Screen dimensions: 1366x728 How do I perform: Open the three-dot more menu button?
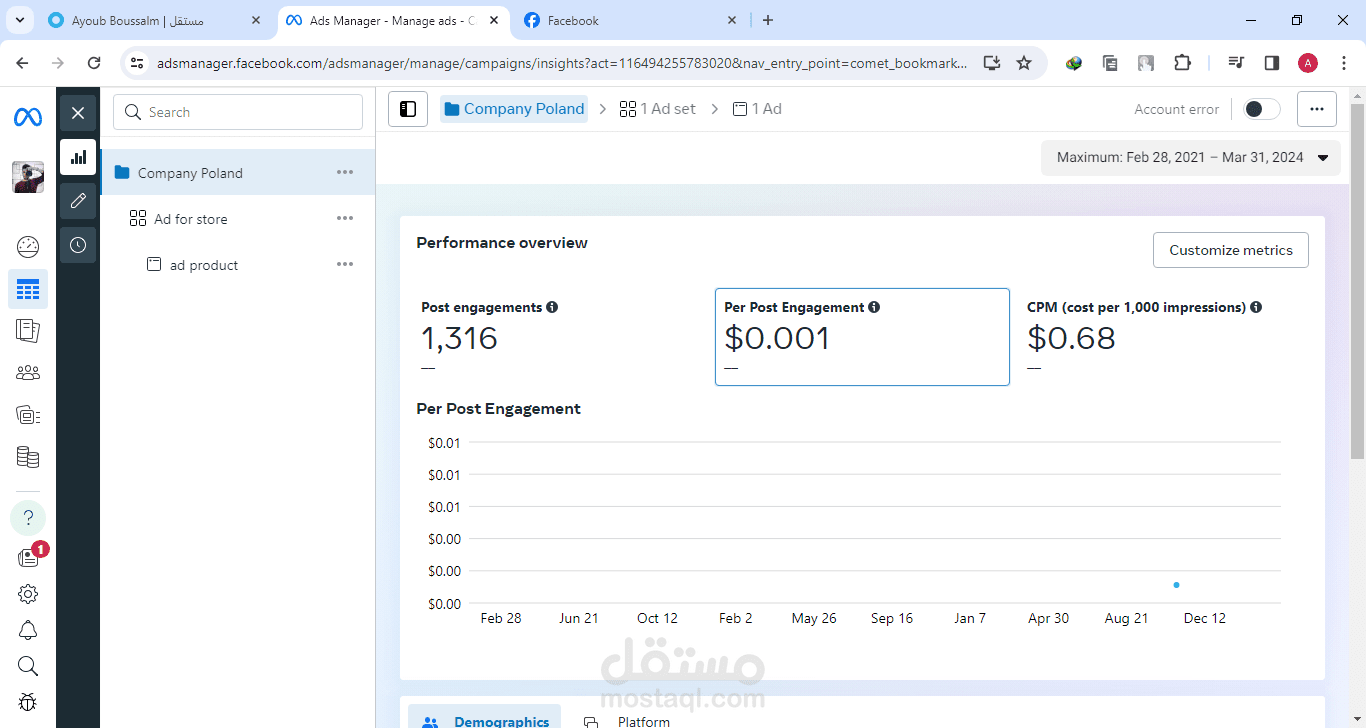(1317, 109)
